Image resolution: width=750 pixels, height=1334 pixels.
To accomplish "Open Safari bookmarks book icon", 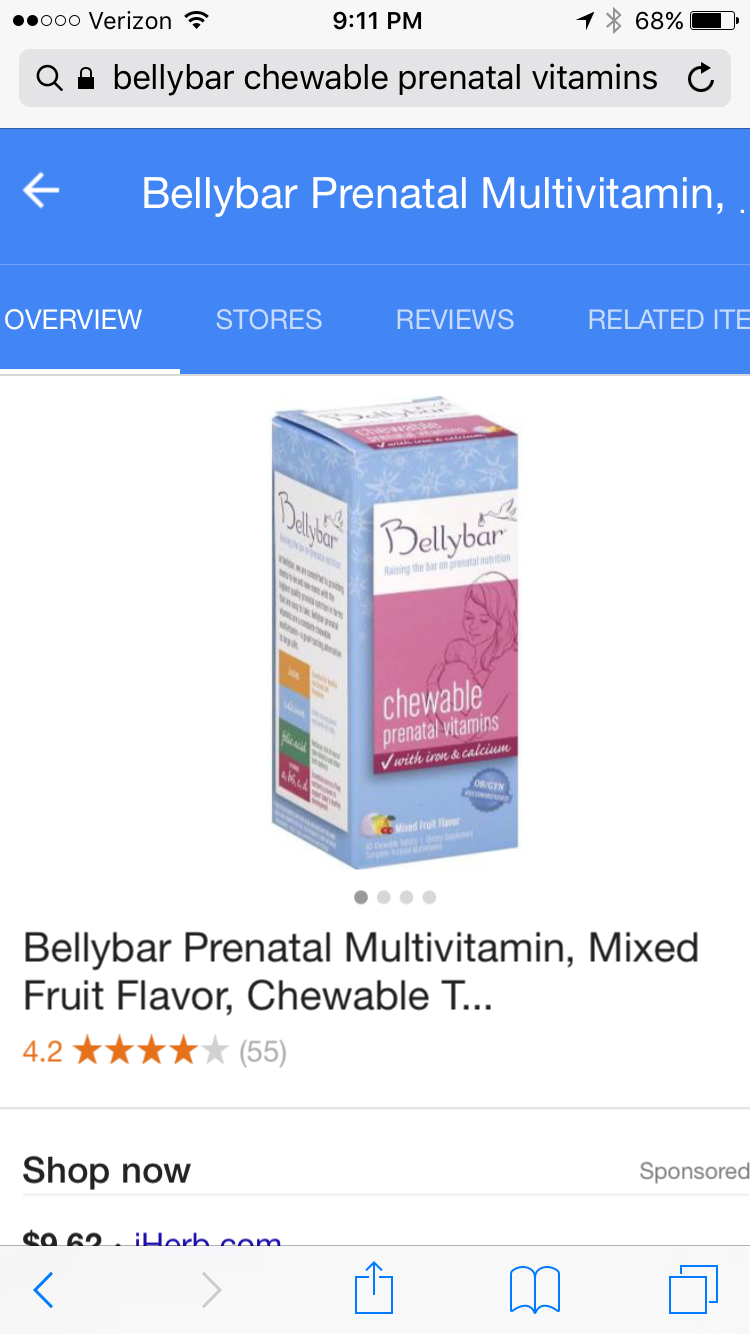I will [x=534, y=1290].
